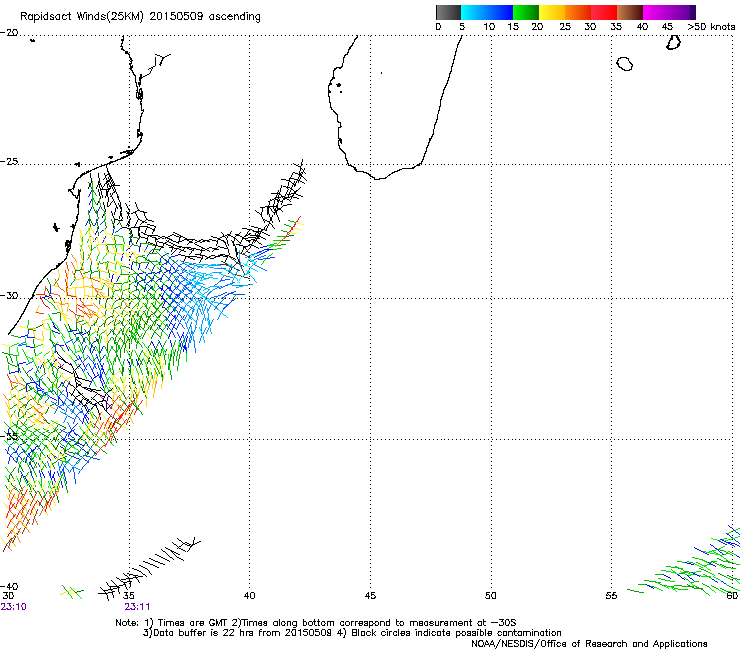Click the note line 'Times are GMT'
The width and height of the screenshot is (740, 650).
pos(192,623)
